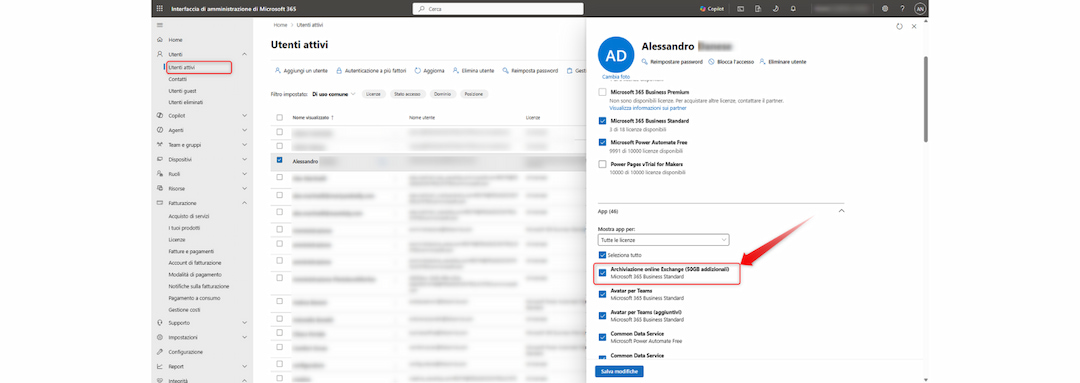Click the Ruoli sidebar icon
The height and width of the screenshot is (383, 1080).
click(160, 174)
